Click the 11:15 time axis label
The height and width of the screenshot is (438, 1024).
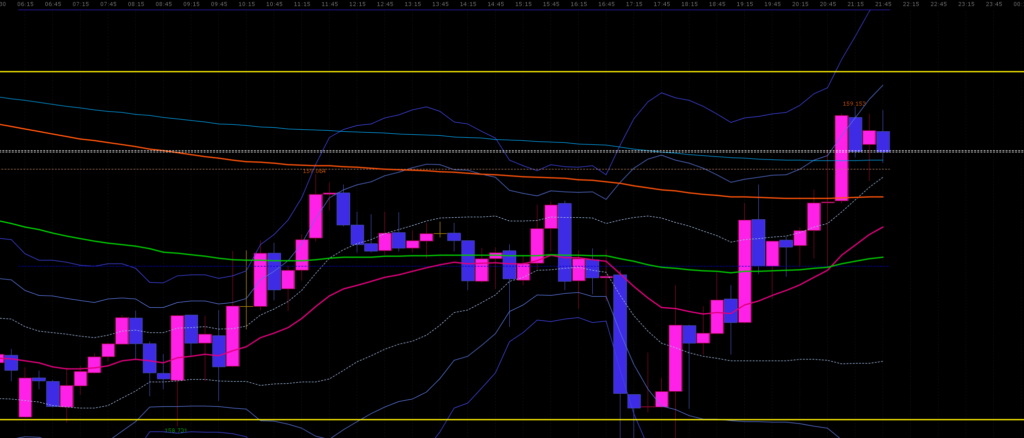pyautogui.click(x=302, y=4)
